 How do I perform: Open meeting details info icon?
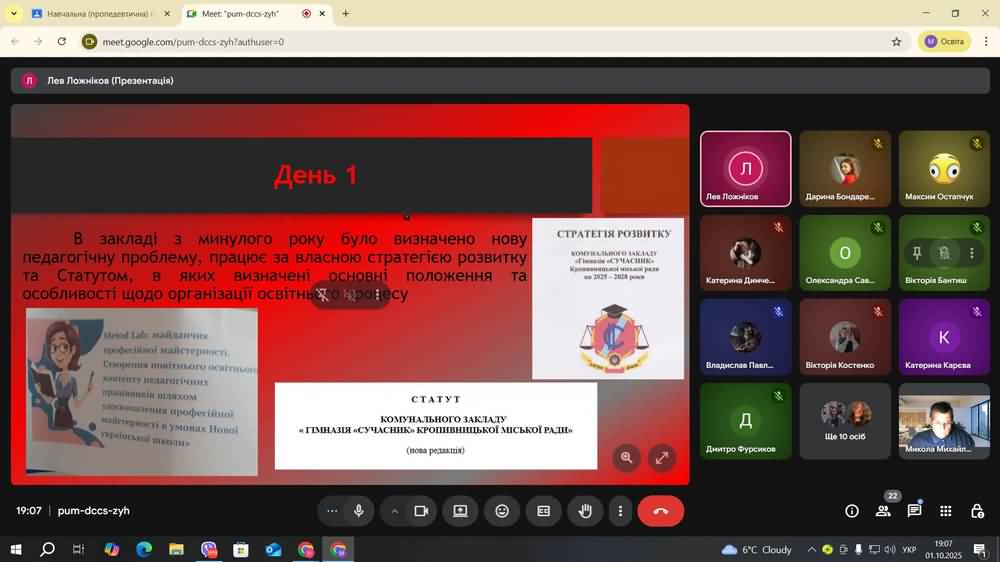pyautogui.click(x=852, y=511)
